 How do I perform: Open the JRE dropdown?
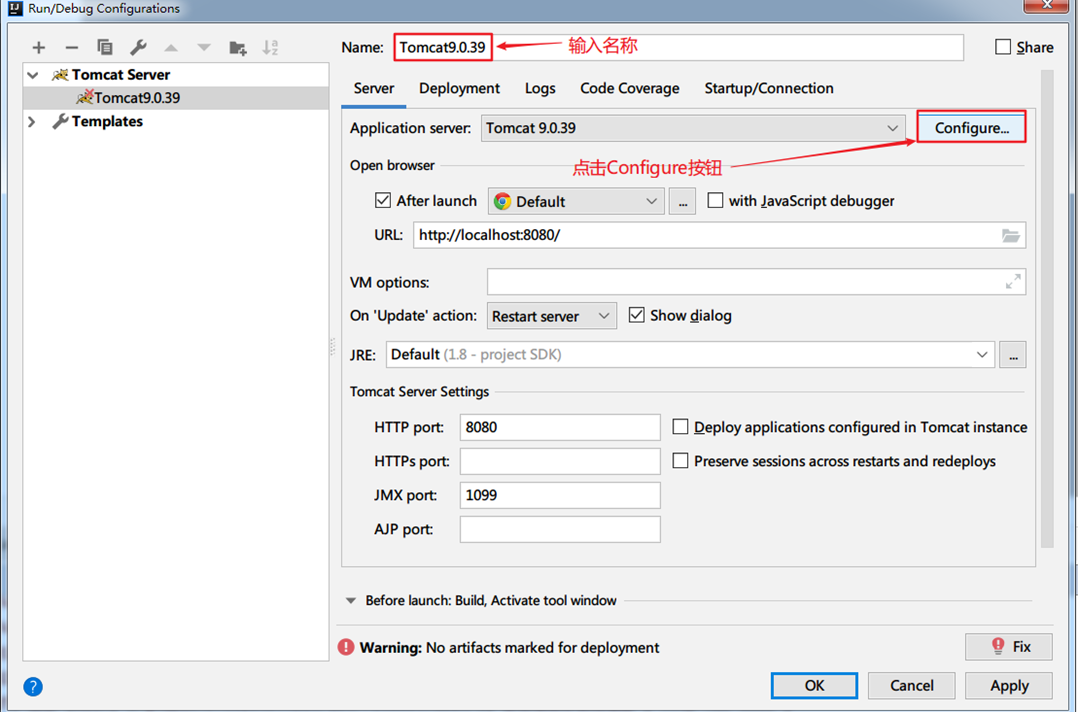690,355
